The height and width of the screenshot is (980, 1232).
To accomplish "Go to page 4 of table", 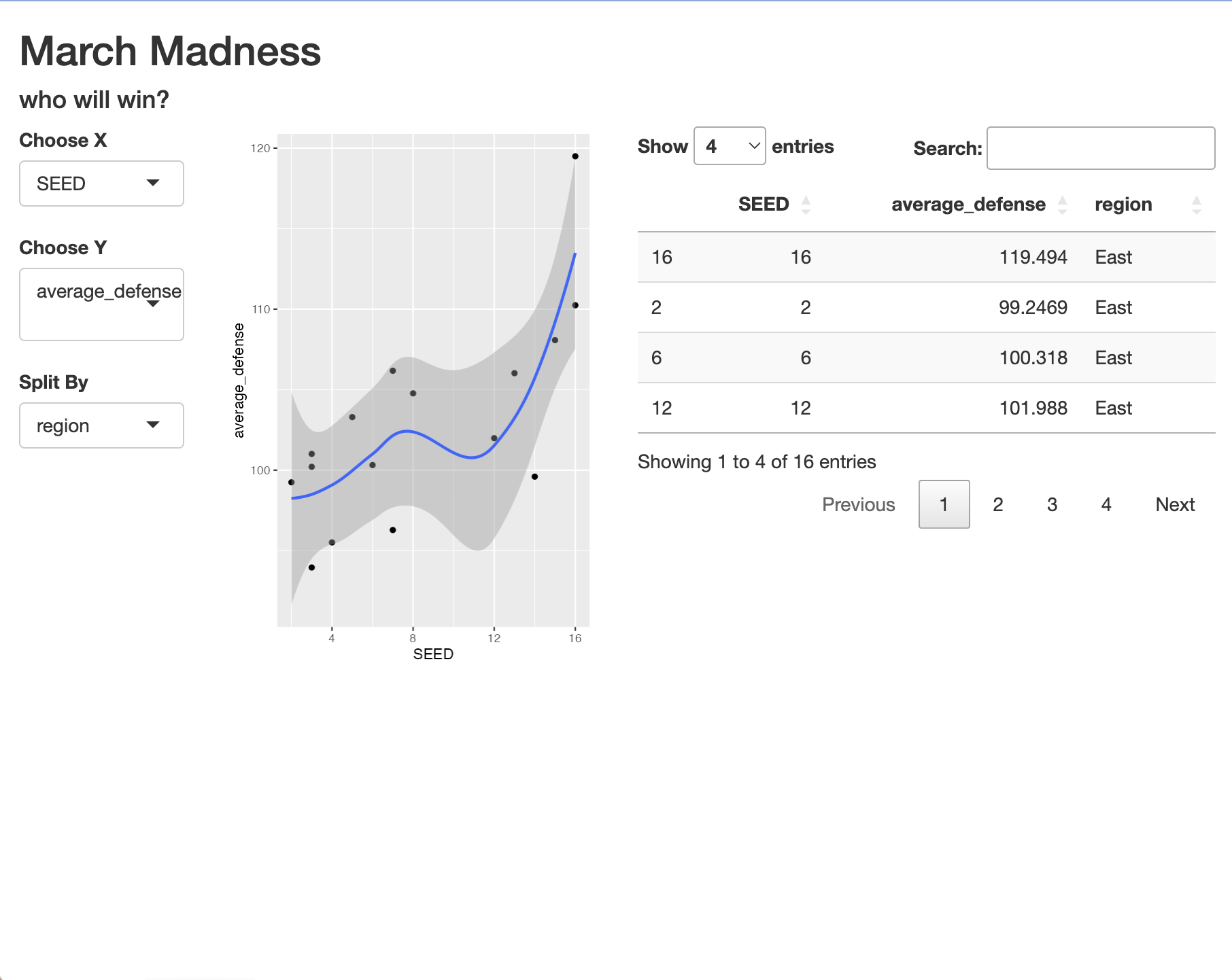I will point(1106,504).
